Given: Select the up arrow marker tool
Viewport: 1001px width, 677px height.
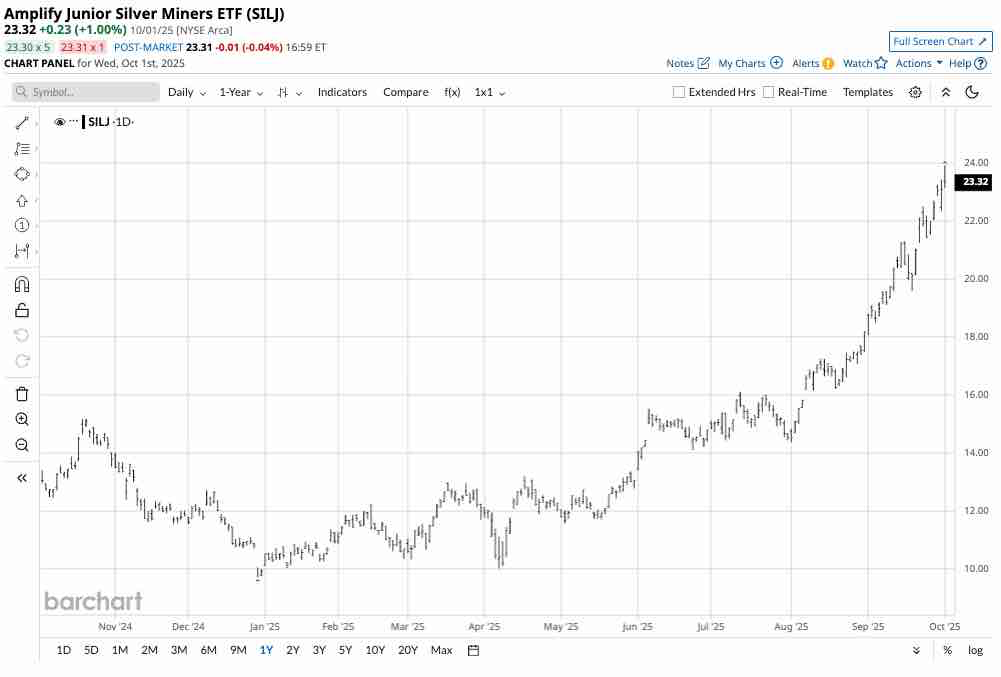Looking at the screenshot, I should coord(22,201).
